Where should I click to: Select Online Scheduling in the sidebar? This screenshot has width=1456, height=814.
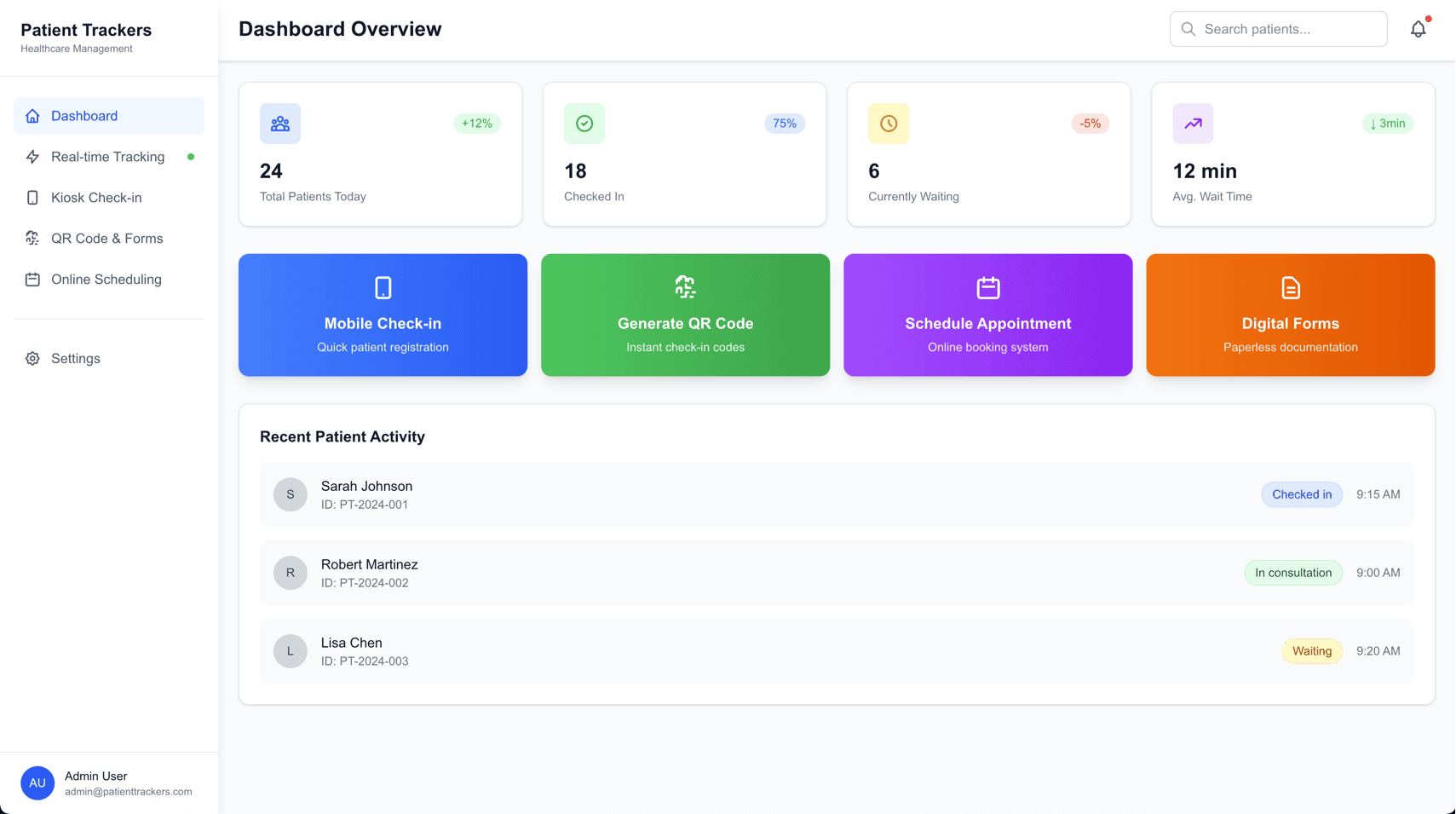pos(106,280)
